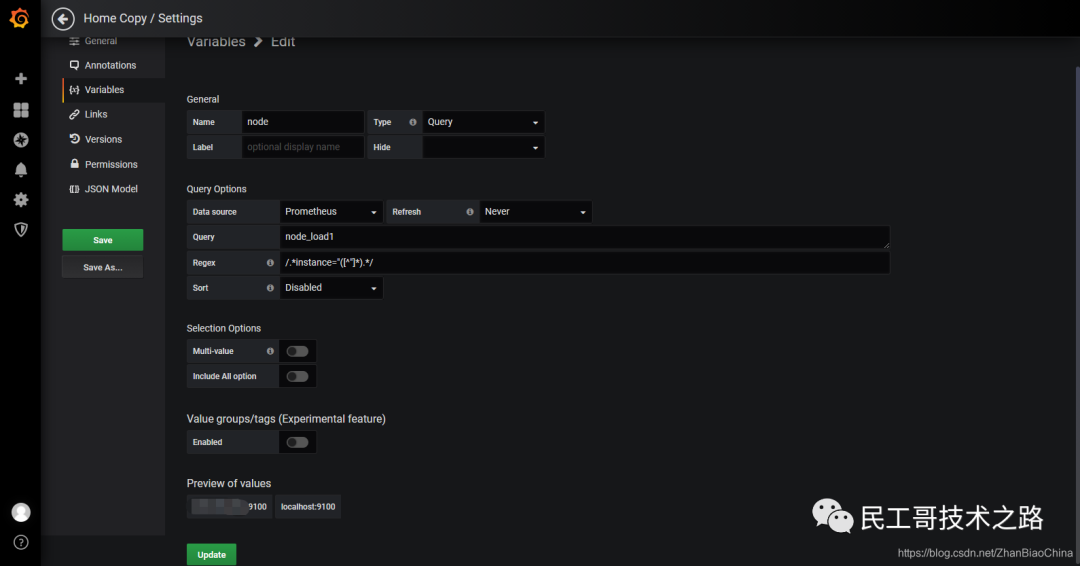Viewport: 1080px width, 566px height.
Task: Click the Multi-value info icon
Action: click(270, 351)
